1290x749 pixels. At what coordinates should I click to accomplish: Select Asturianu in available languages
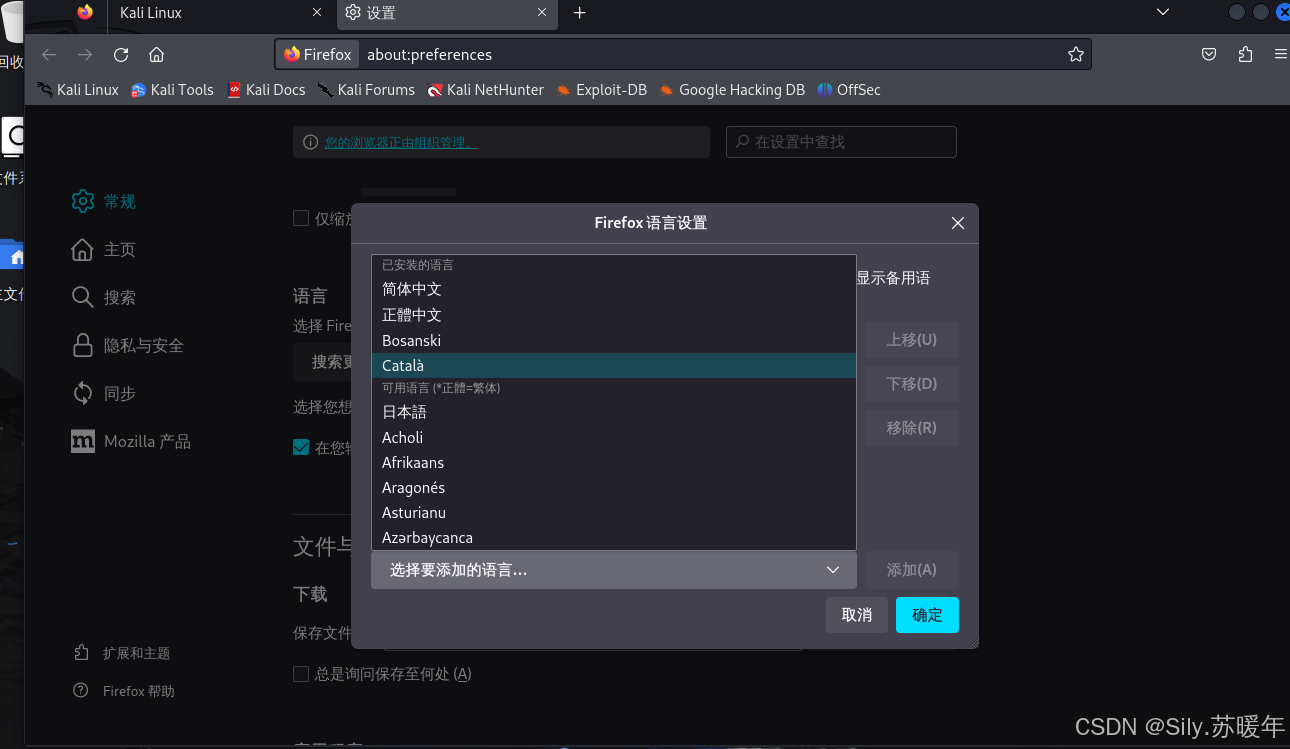click(x=613, y=513)
